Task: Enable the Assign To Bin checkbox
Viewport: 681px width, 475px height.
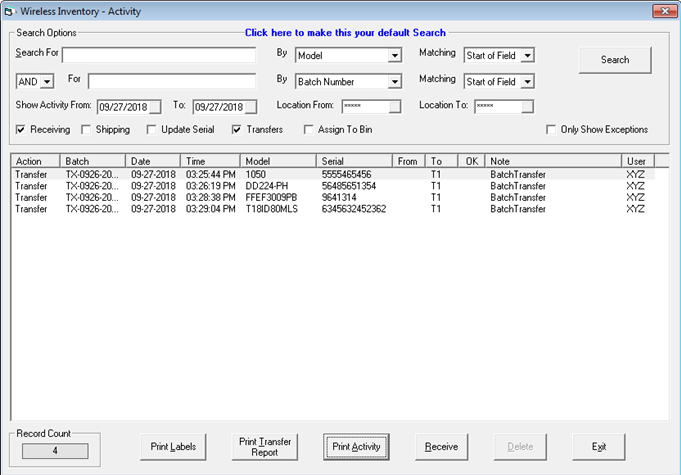Action: point(308,130)
